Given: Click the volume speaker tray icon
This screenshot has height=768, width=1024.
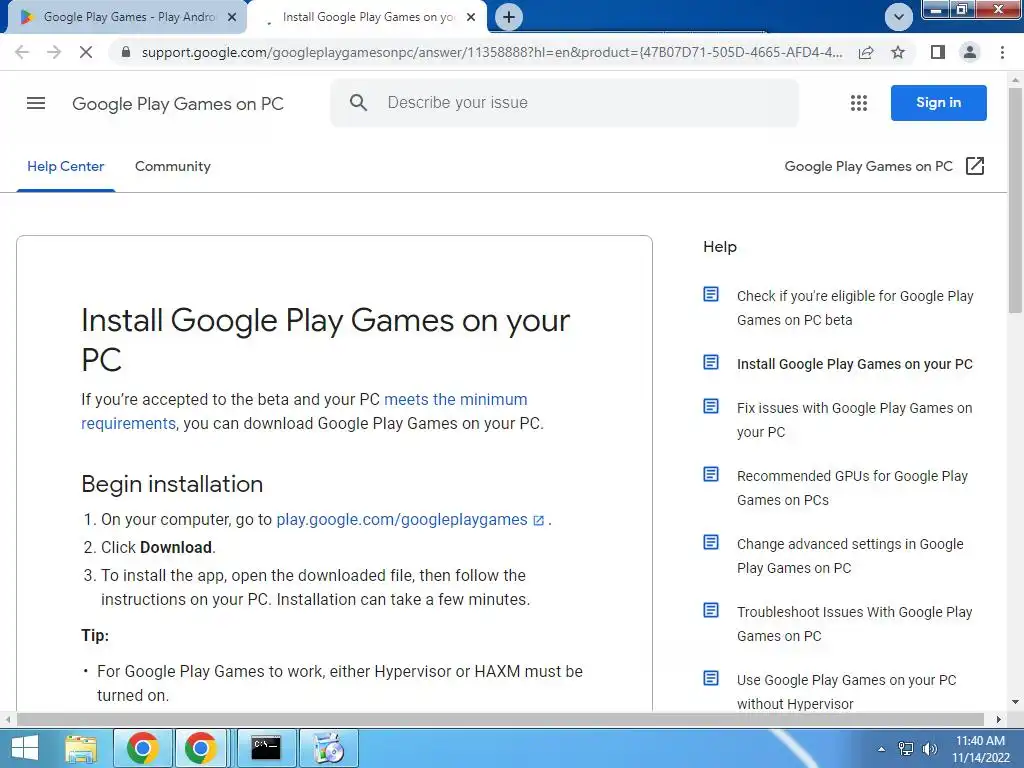Looking at the screenshot, I should pos(929,749).
